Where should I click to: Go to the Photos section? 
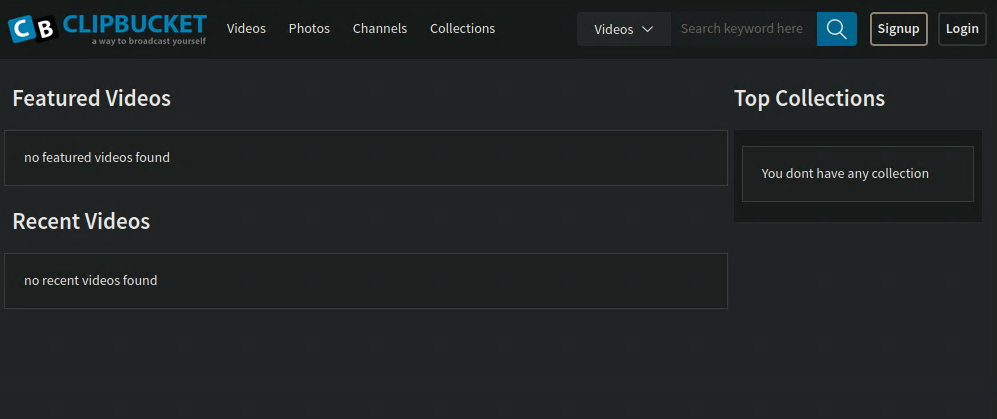click(x=309, y=29)
